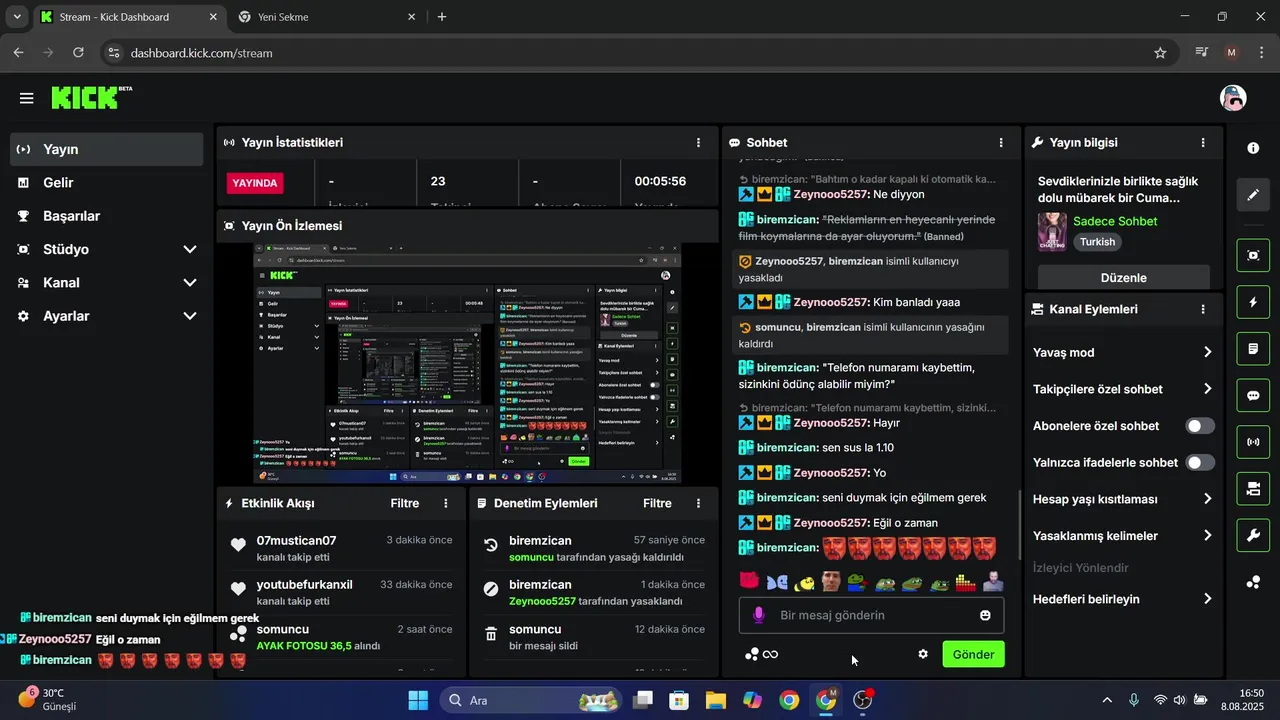The height and width of the screenshot is (720, 1280).
Task: Open a new browser tab
Action: coord(442,17)
